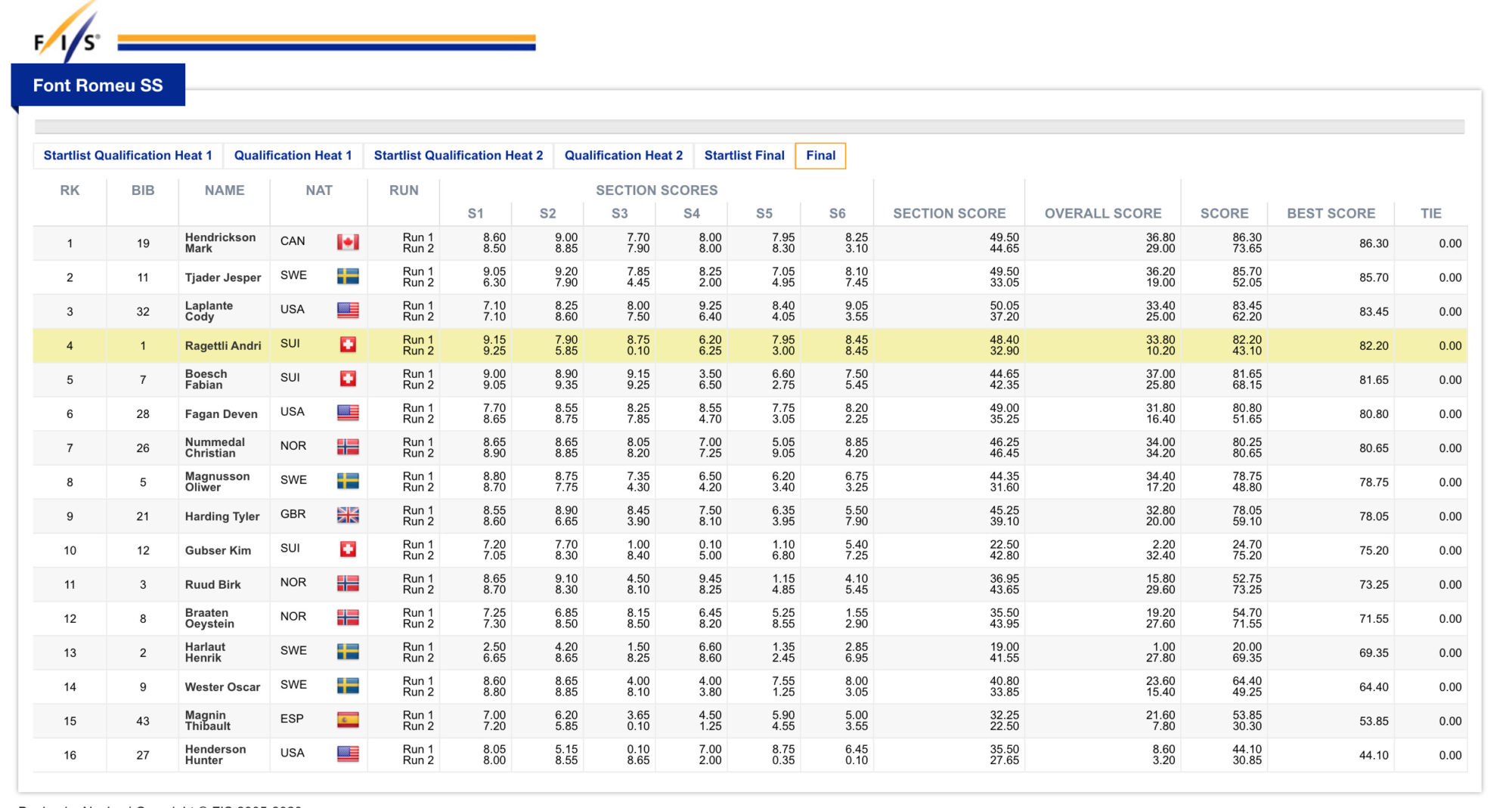Switch to Qualification Heat 2 tab
The height and width of the screenshot is (808, 1512).
pos(624,156)
